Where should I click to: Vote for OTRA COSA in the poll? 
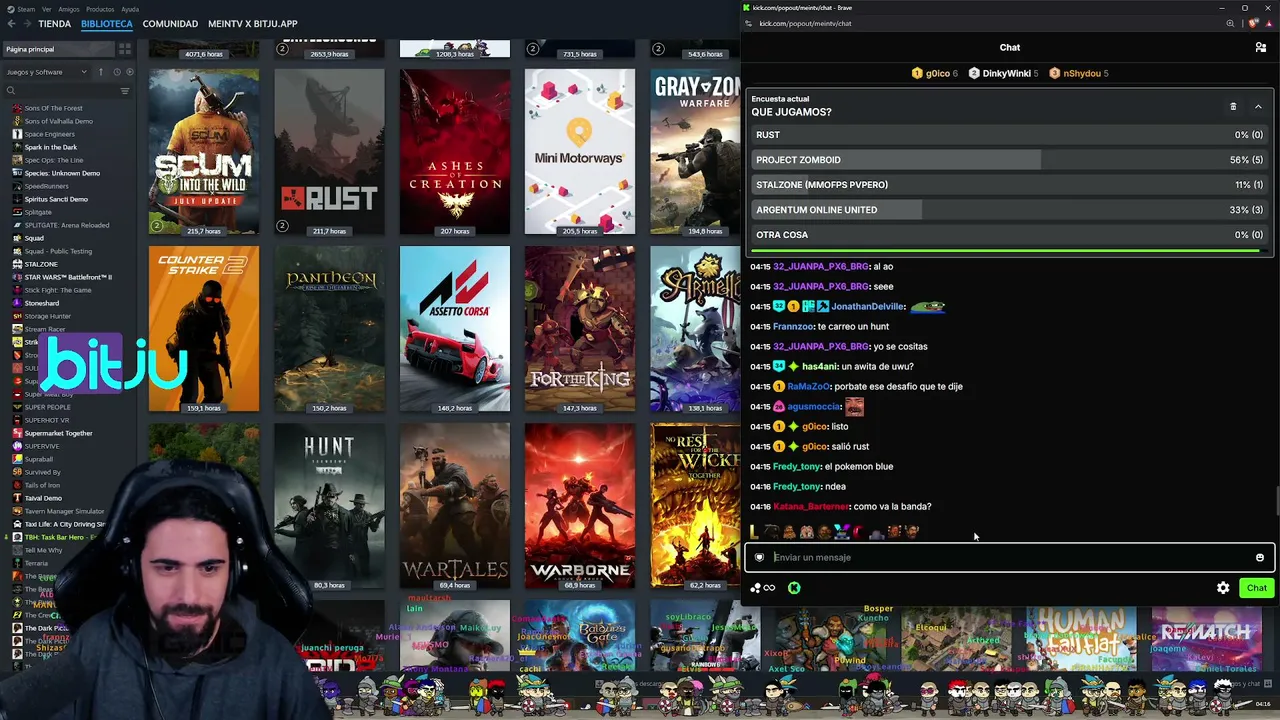click(1009, 235)
